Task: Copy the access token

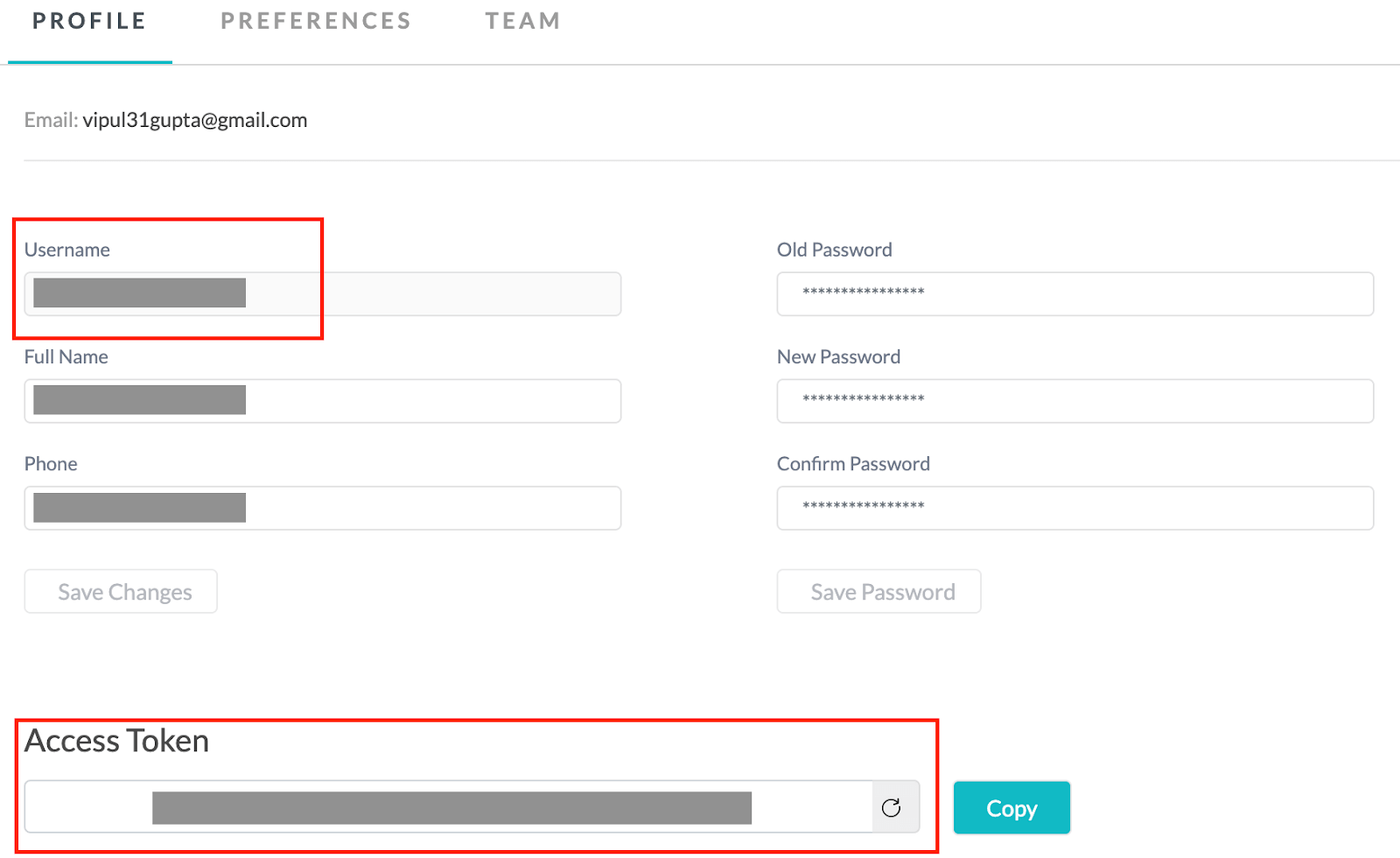Action: (1011, 807)
